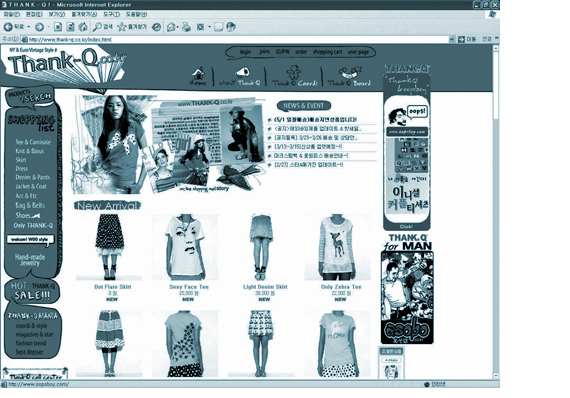
Task: Click the Media/History round toolbar icon
Action: point(156,27)
